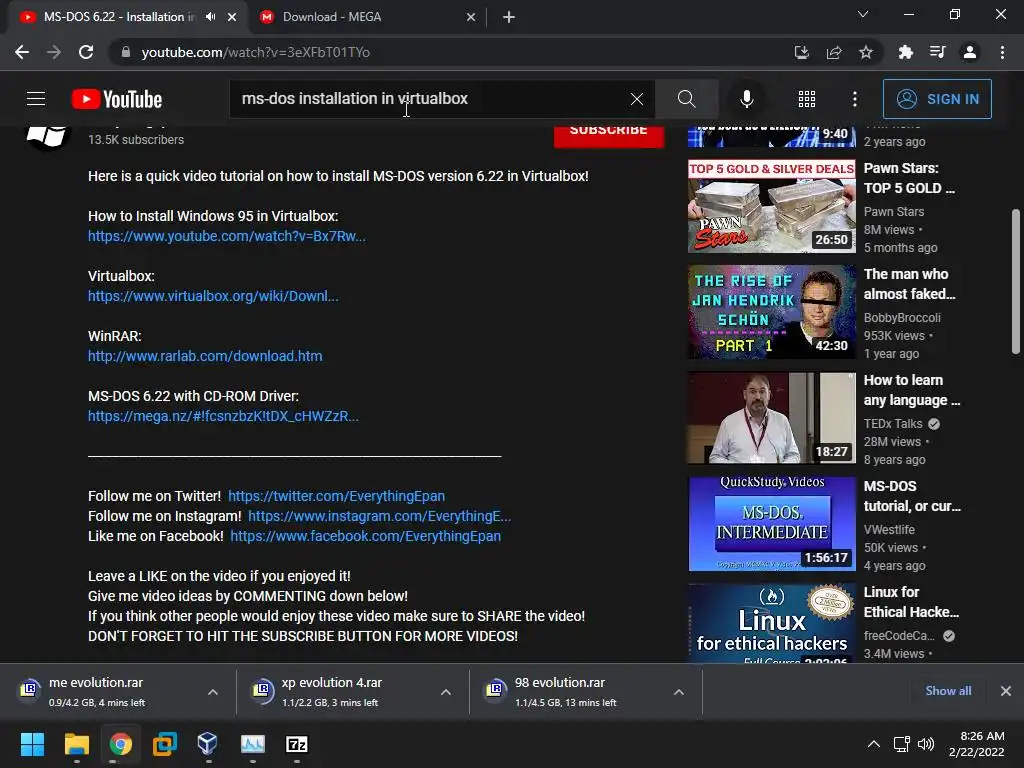1024x768 pixels.
Task: Open the media control icon in Chrome toolbar
Action: (x=937, y=52)
